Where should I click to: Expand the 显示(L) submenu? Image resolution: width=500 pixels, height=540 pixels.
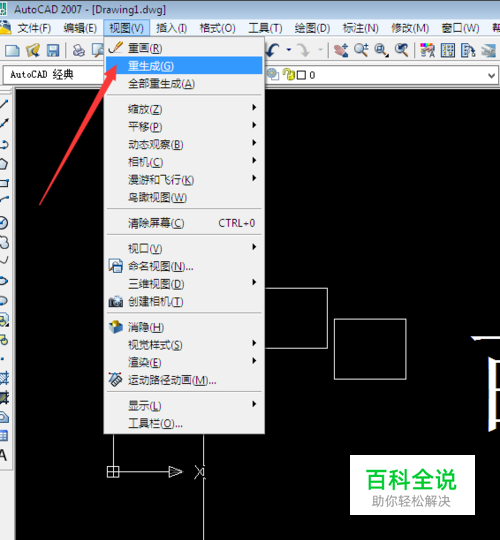[184, 405]
